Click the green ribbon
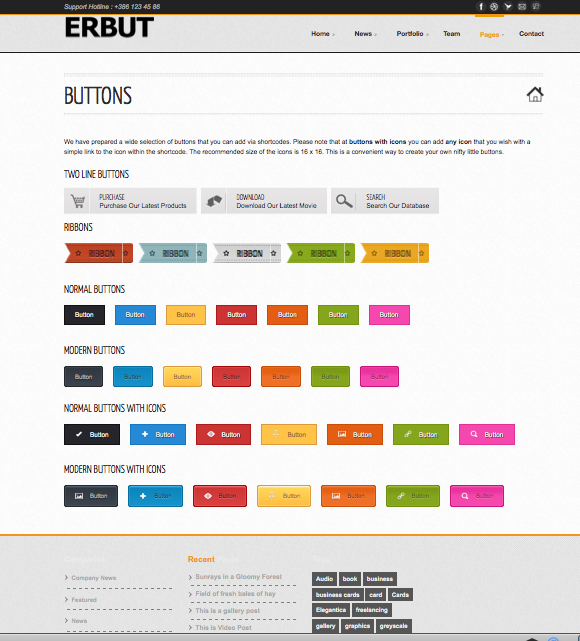Screen dimensions: 580x641 tap(320, 253)
